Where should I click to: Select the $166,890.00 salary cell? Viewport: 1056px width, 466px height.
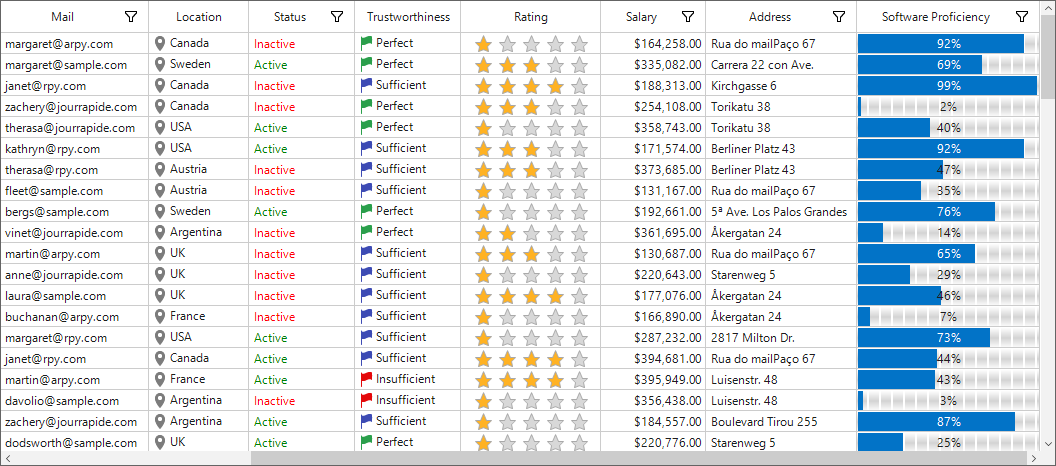click(x=653, y=317)
